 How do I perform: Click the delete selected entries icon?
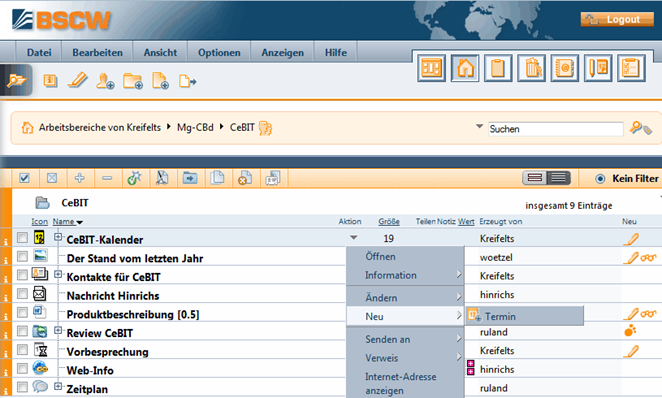[x=244, y=178]
